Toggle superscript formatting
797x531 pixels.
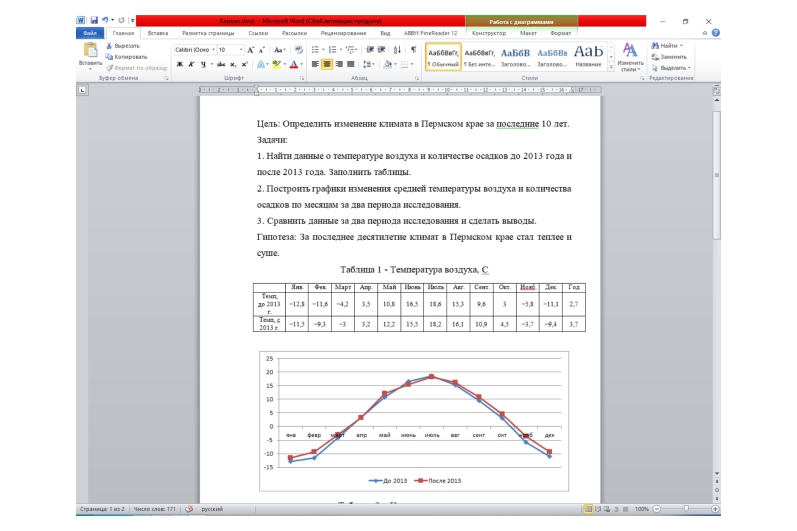(244, 65)
